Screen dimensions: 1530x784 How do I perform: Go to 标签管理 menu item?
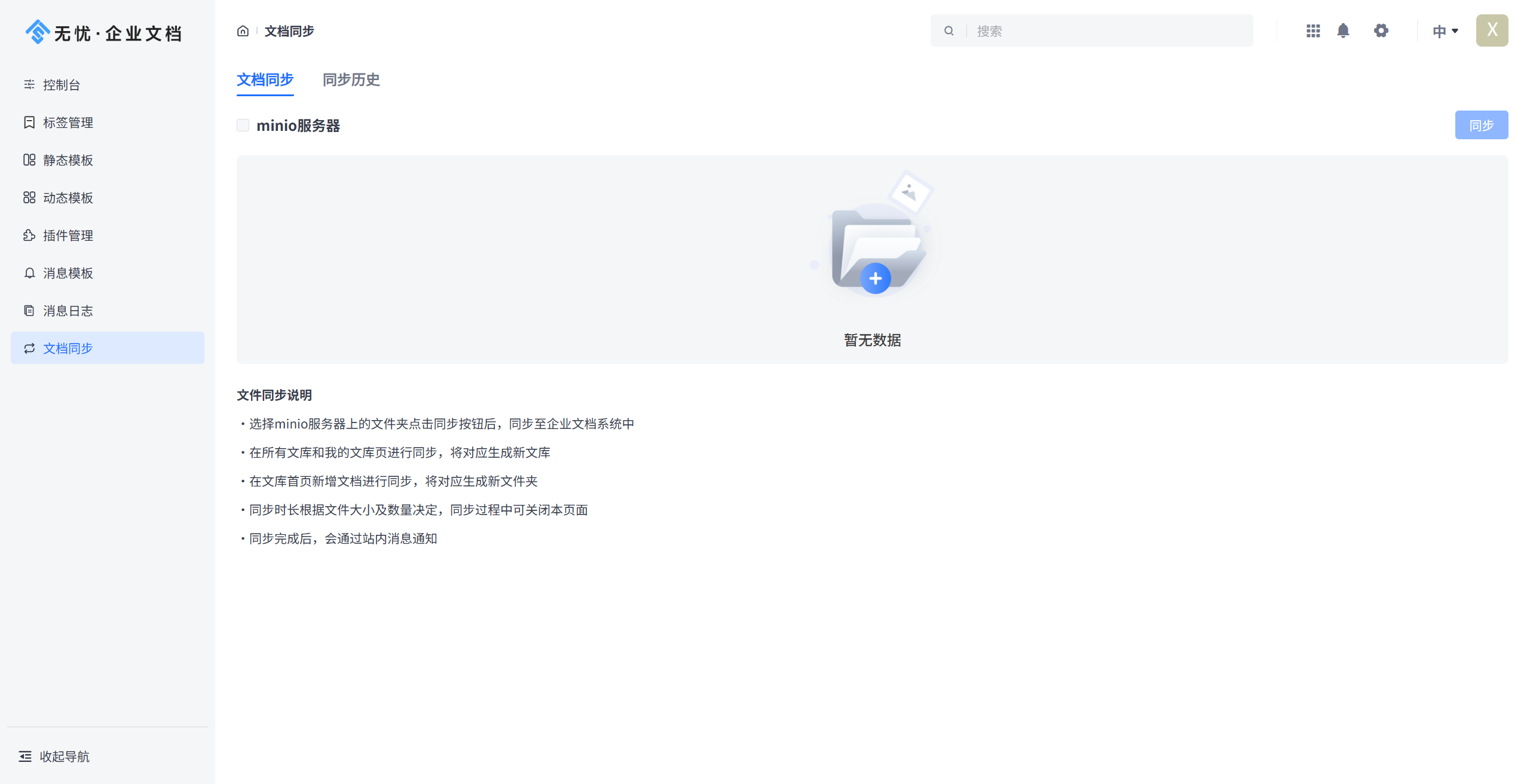point(68,122)
